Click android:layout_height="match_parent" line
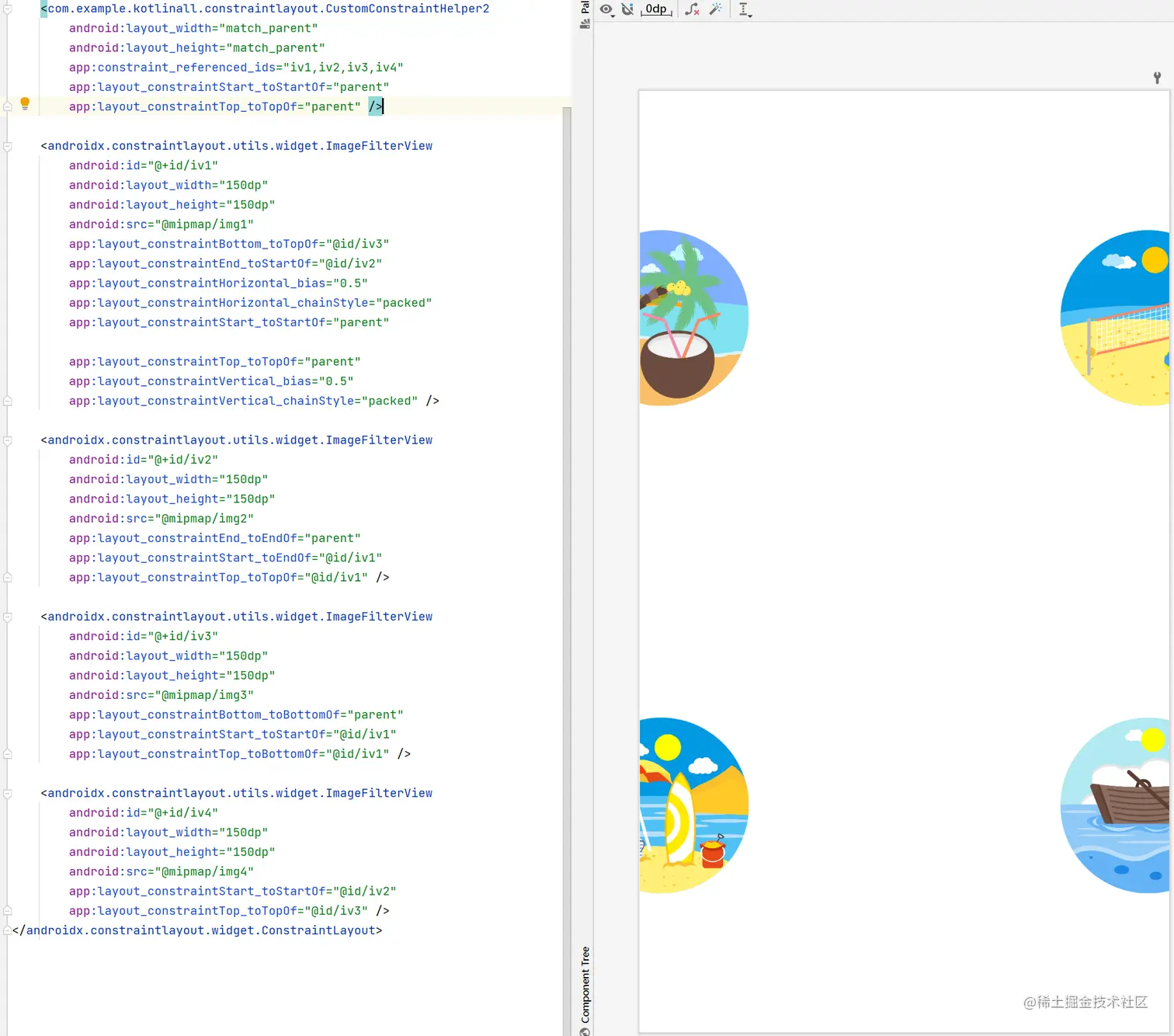The width and height of the screenshot is (1174, 1036). point(197,48)
